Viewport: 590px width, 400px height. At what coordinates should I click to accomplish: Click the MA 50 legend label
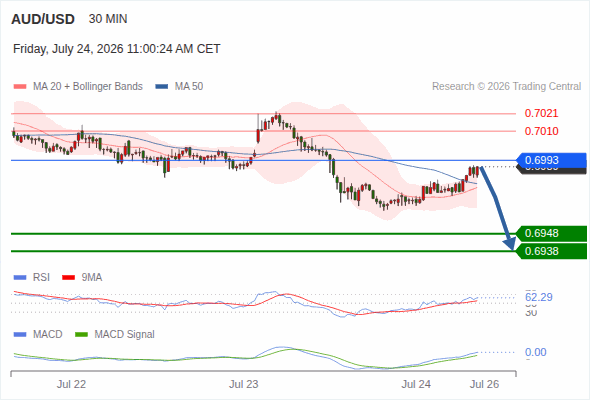click(x=189, y=87)
